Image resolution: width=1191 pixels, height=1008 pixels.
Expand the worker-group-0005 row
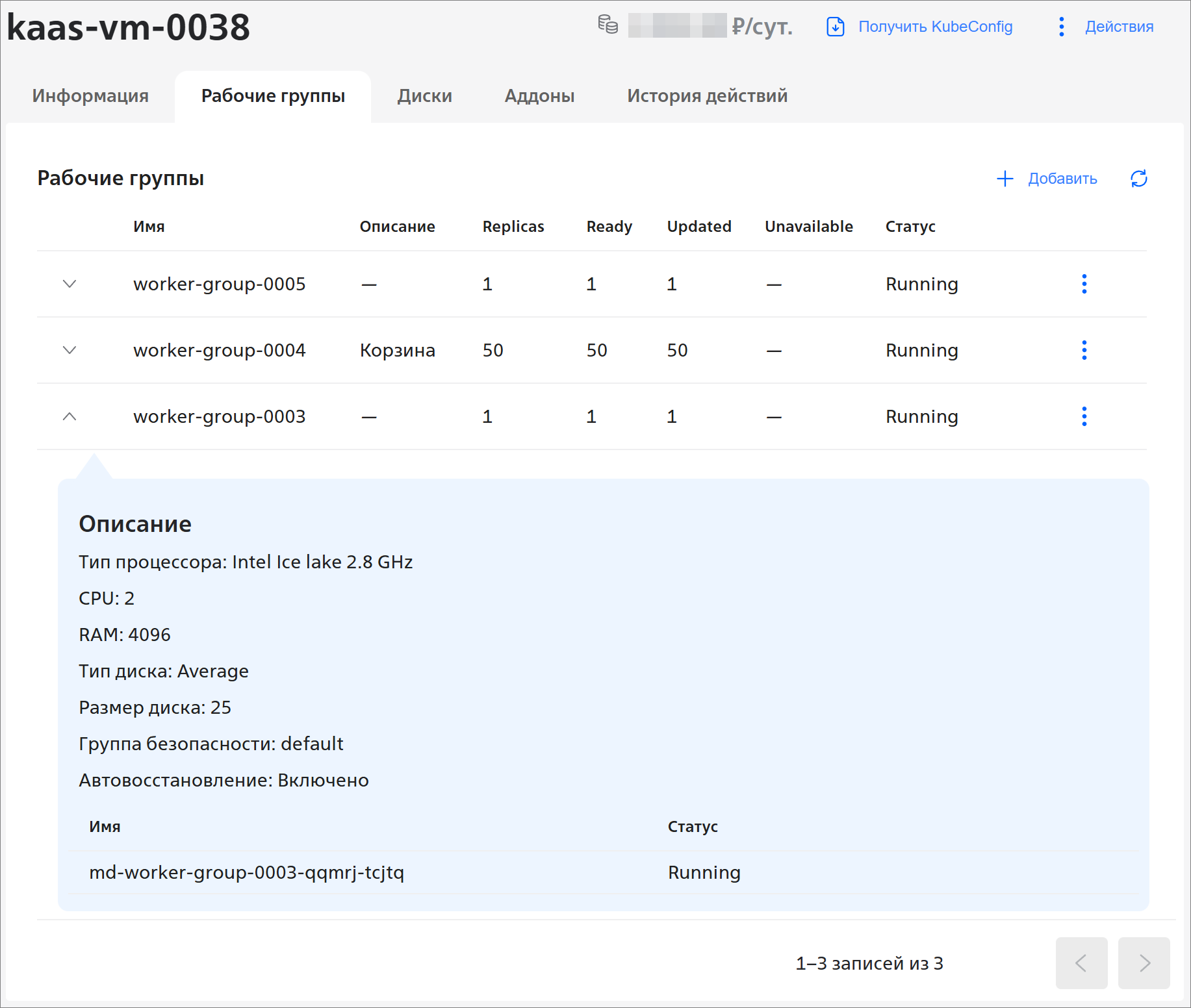tap(70, 284)
